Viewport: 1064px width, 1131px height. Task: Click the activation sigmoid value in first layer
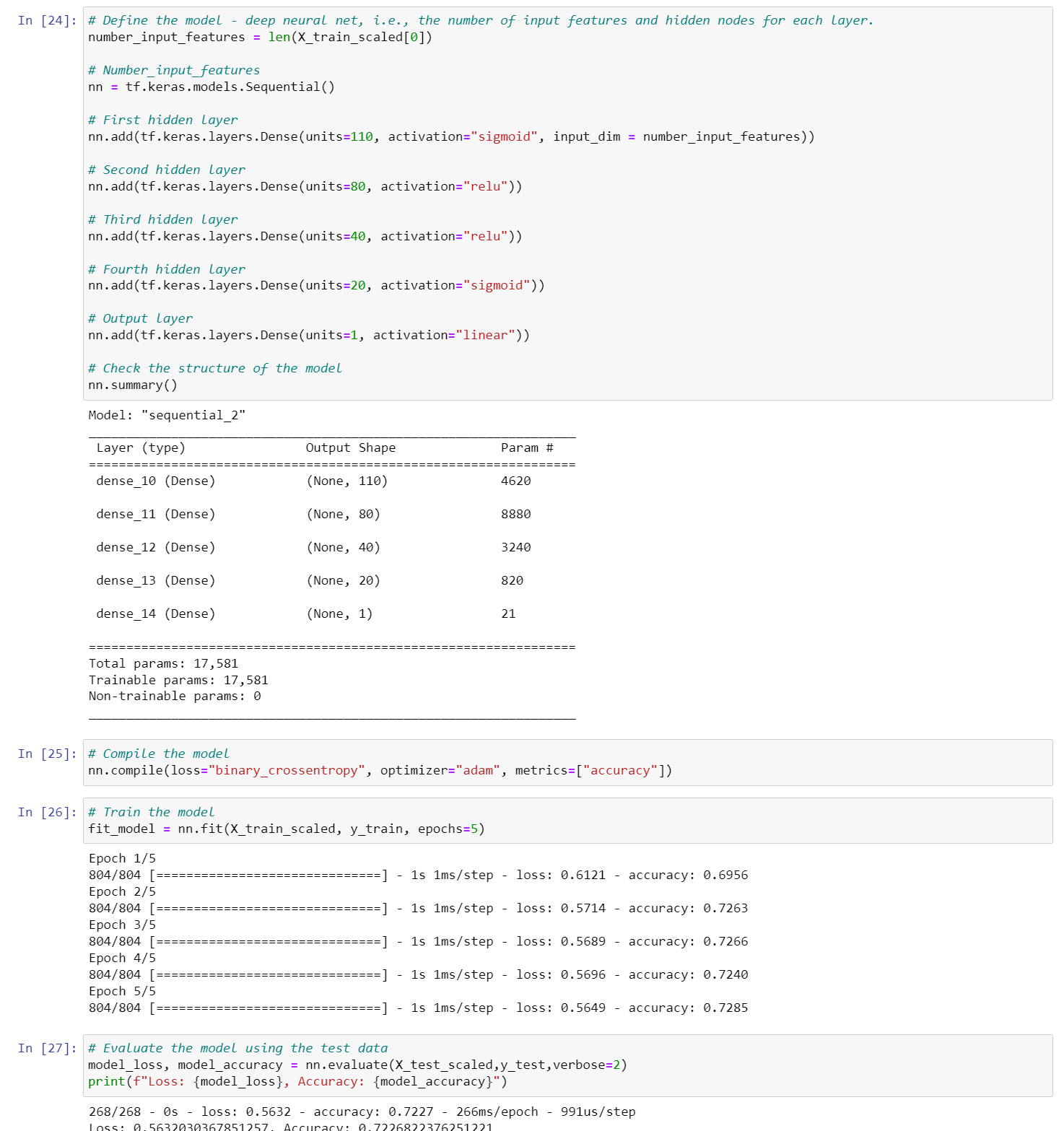[x=504, y=136]
